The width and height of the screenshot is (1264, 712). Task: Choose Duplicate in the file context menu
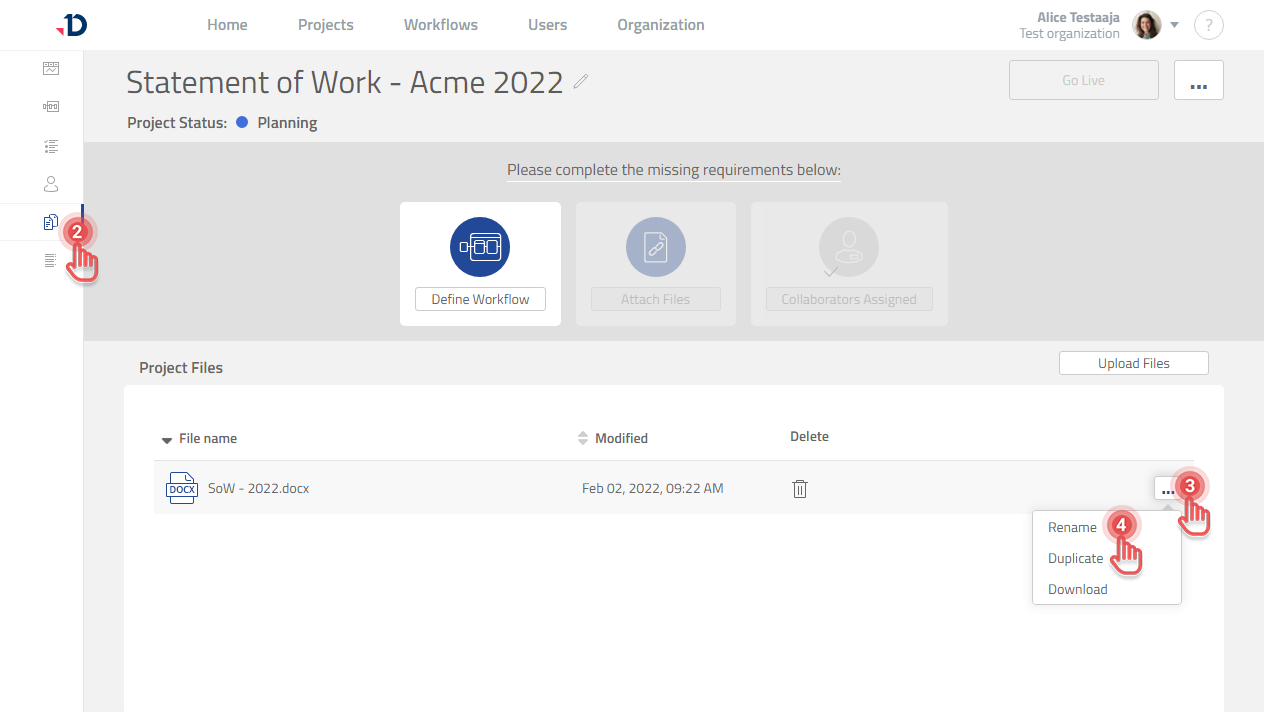point(1075,558)
